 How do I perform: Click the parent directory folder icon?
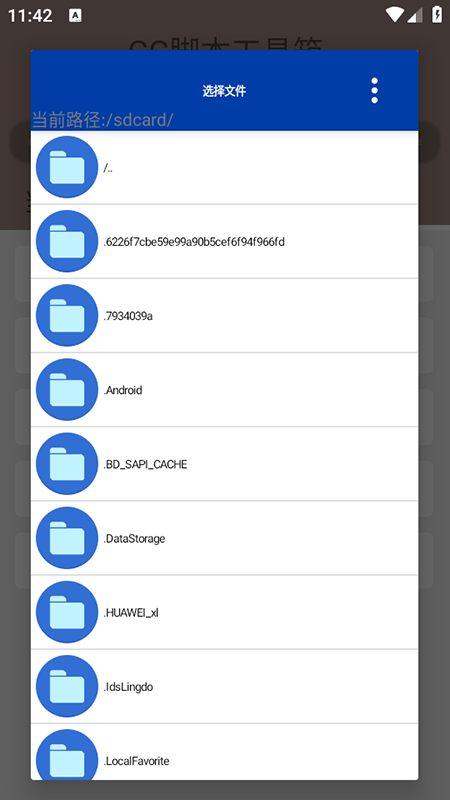[67, 167]
